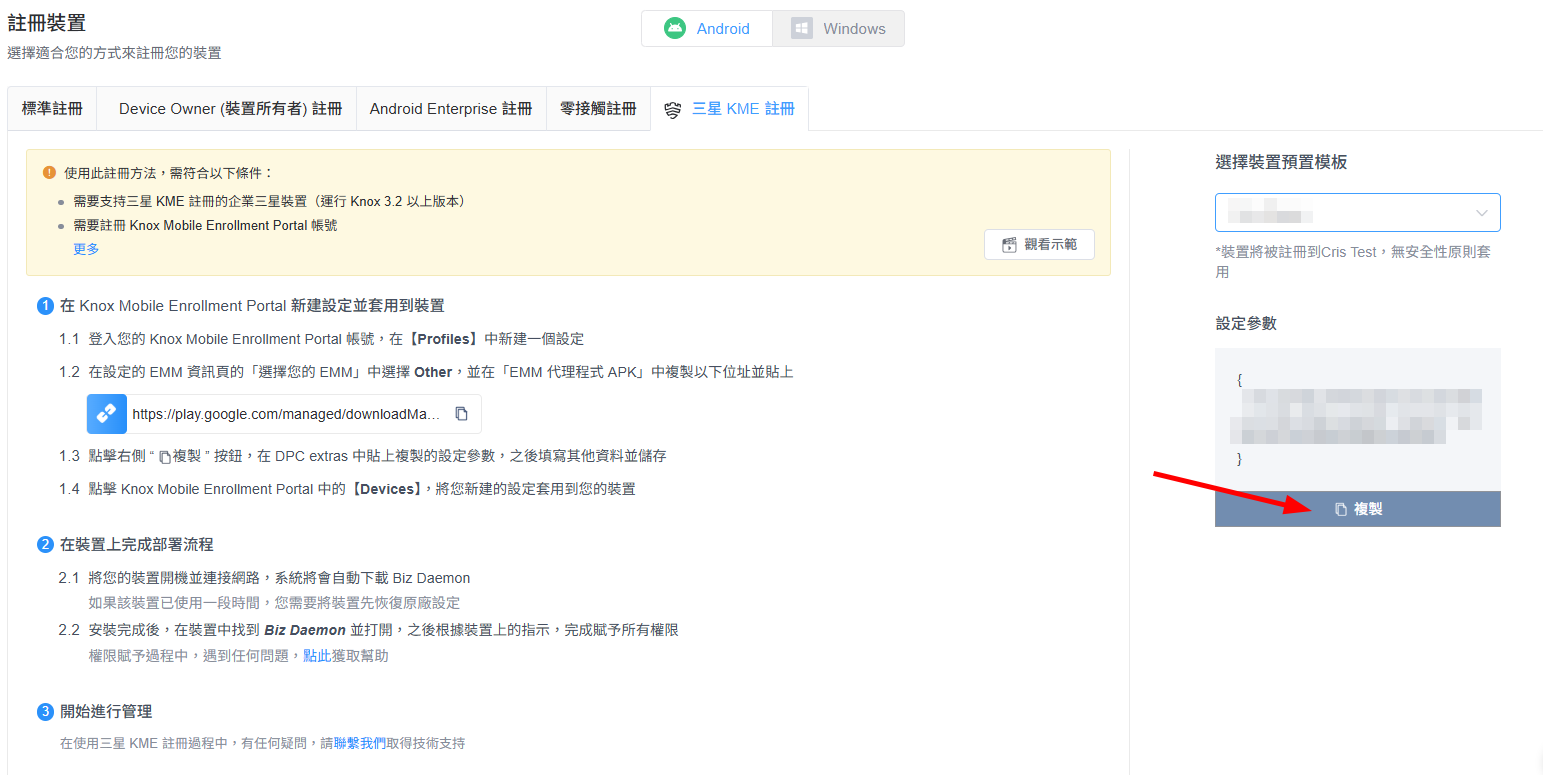Expand conditions with the 更多 link
The width and height of the screenshot is (1543, 775).
click(x=86, y=249)
